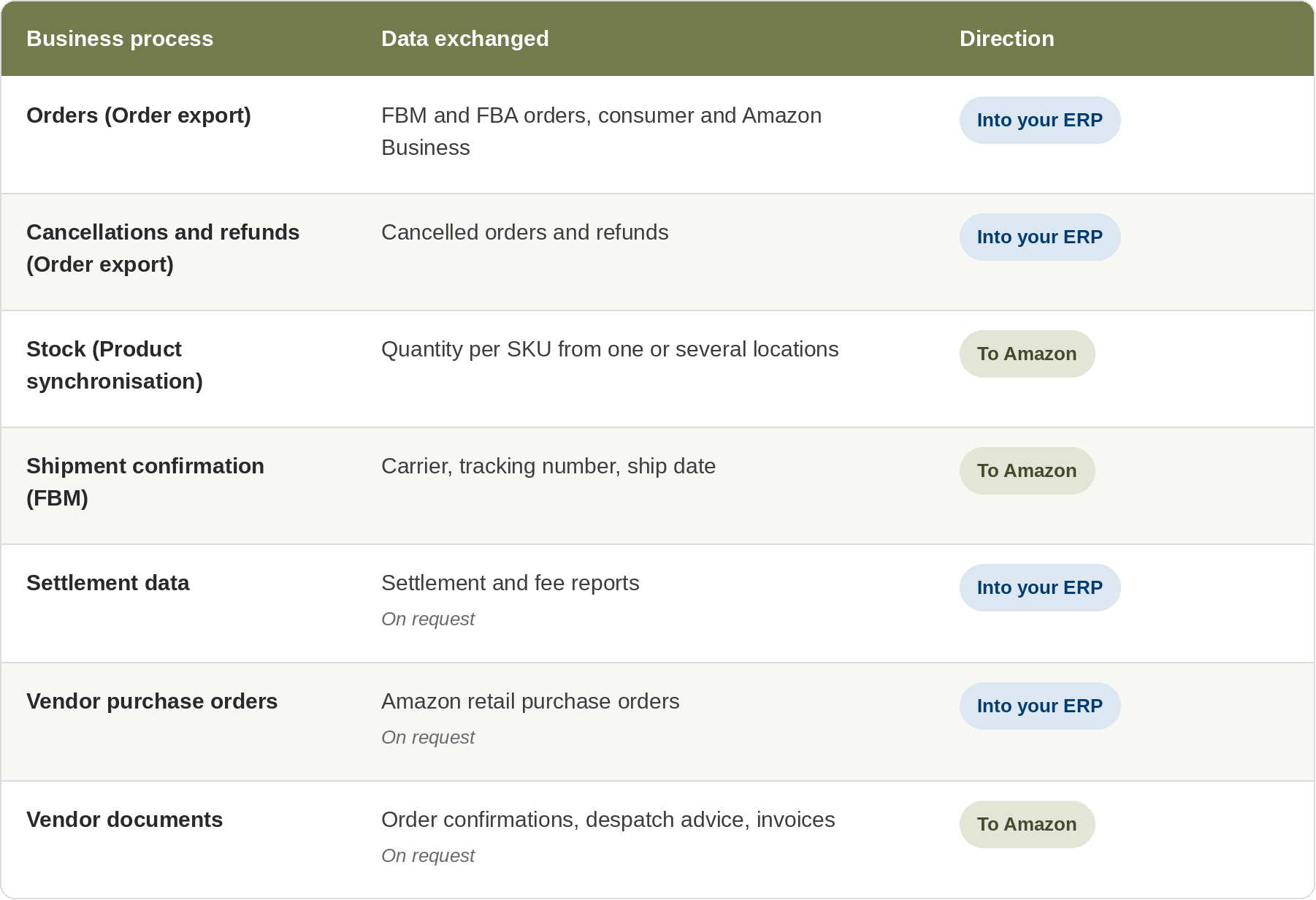
Task: Click On request note under Amazon retail purchase orders
Action: point(428,737)
